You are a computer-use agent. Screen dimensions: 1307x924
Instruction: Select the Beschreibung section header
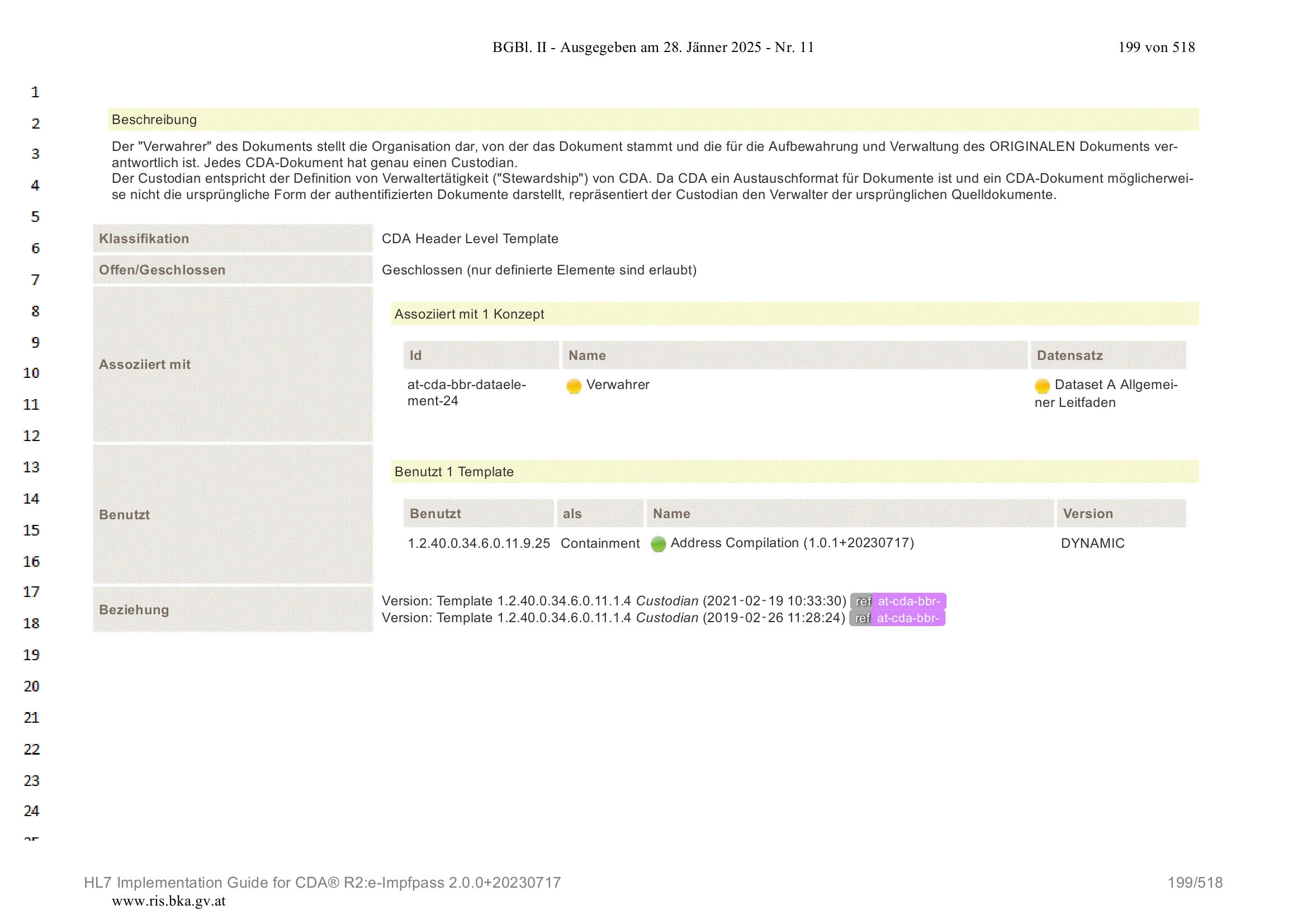(654, 120)
